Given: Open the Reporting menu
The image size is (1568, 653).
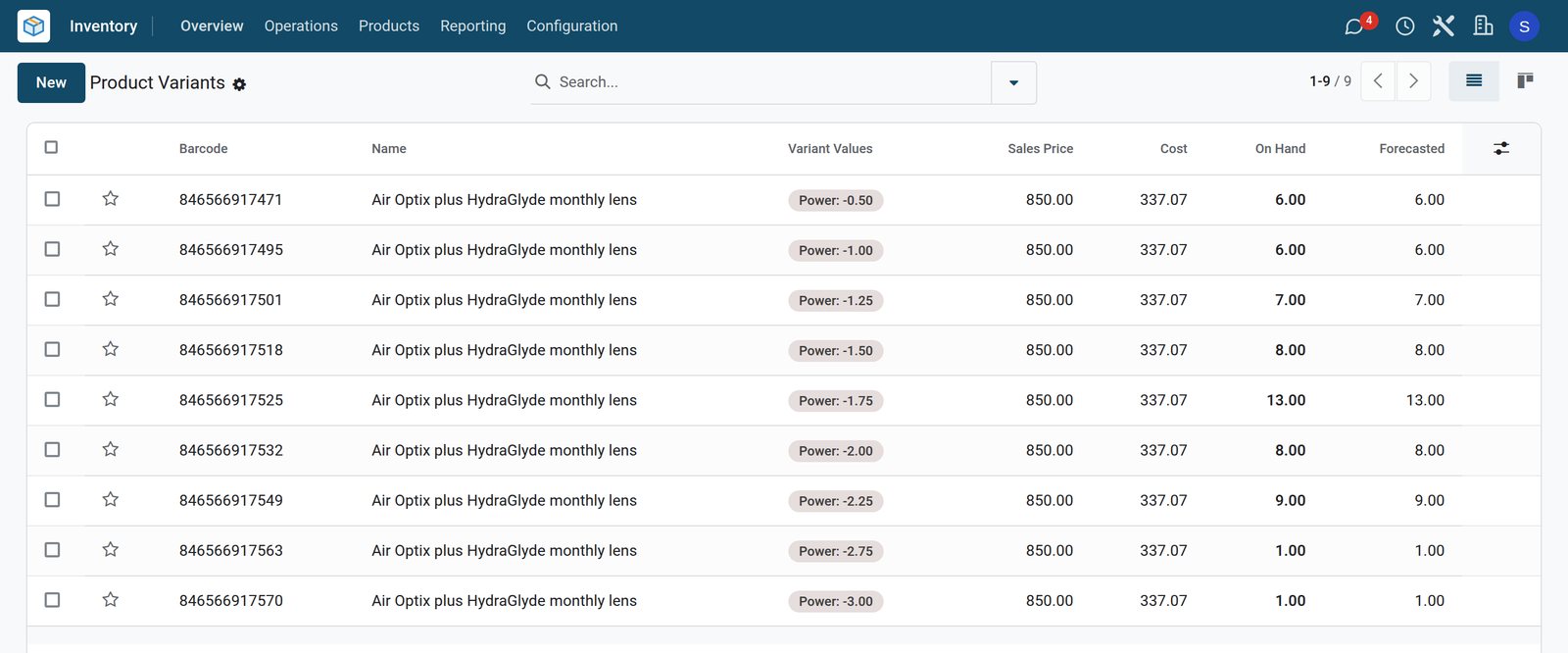Looking at the screenshot, I should pyautogui.click(x=473, y=26).
